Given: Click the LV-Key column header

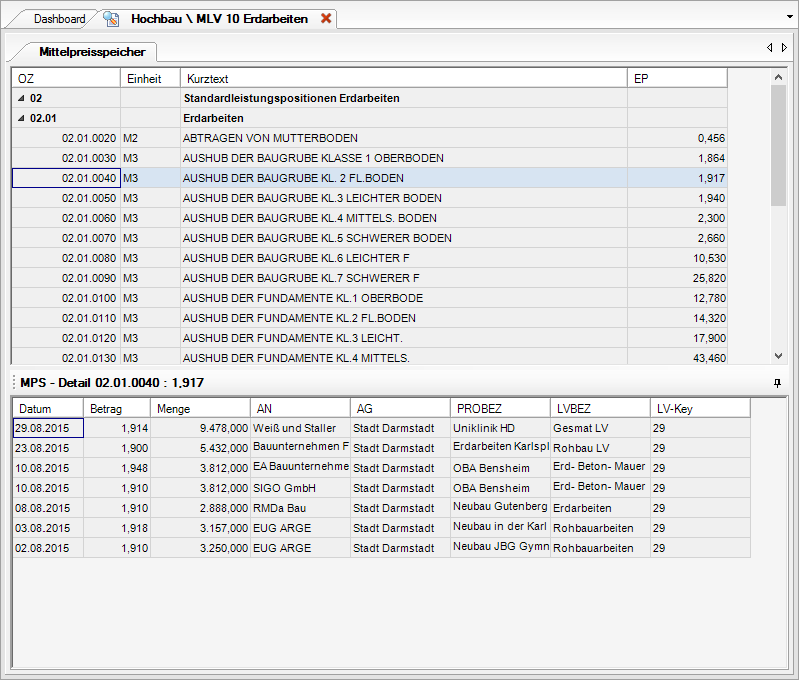Looking at the screenshot, I should 700,408.
